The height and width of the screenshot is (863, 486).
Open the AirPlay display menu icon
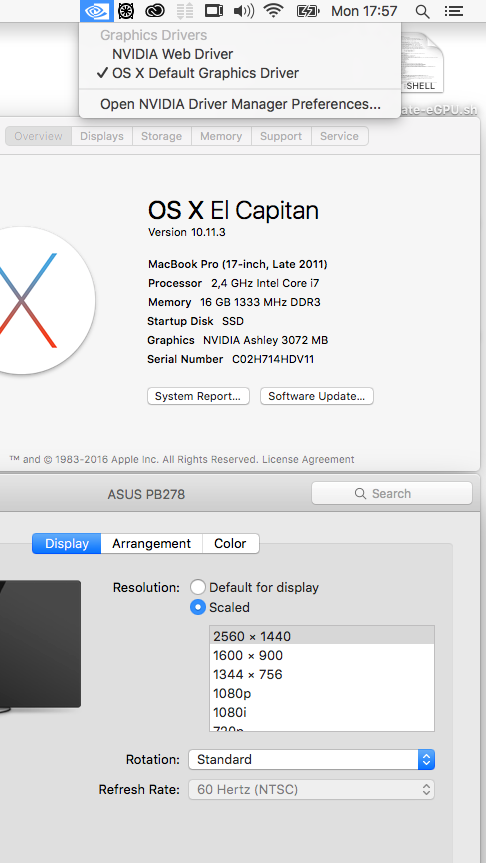[x=214, y=11]
